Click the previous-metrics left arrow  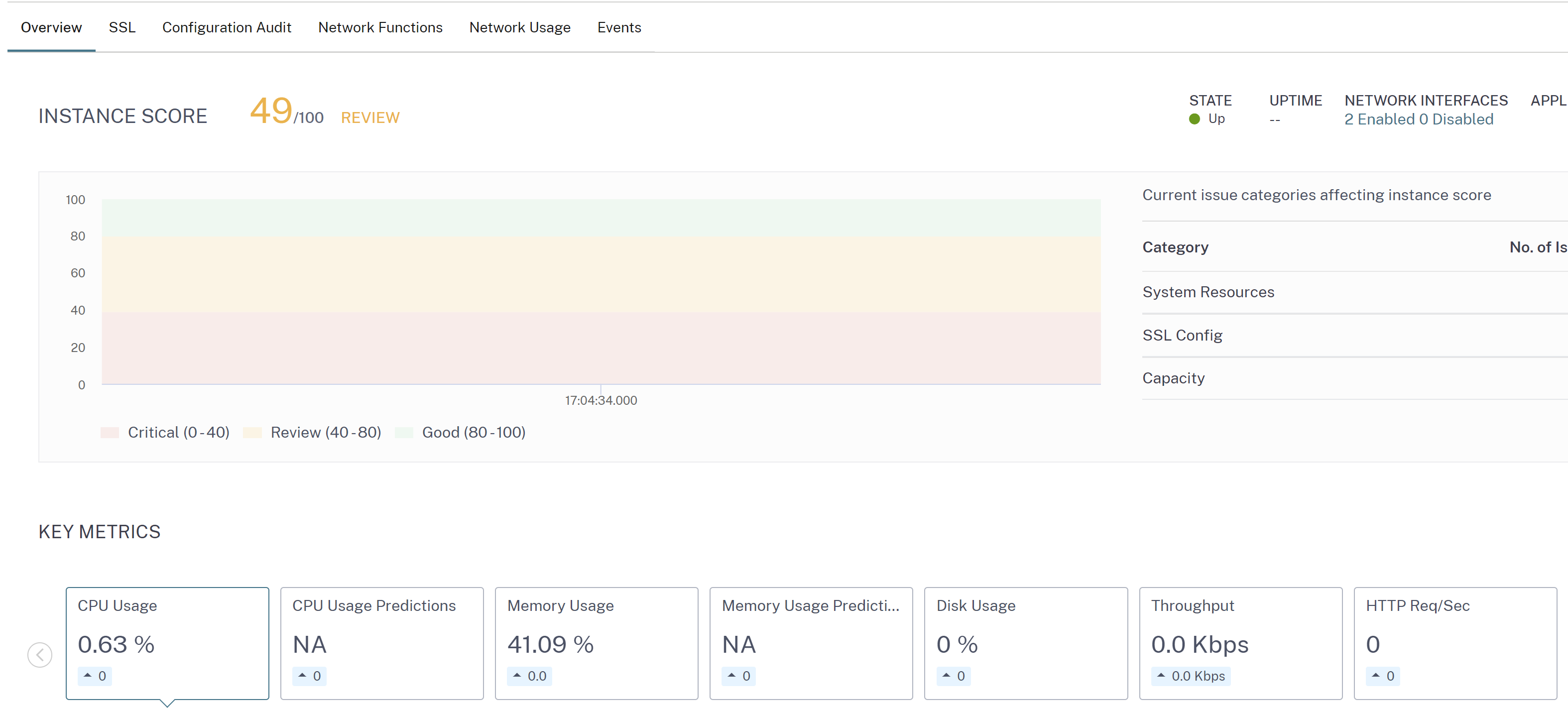click(40, 655)
